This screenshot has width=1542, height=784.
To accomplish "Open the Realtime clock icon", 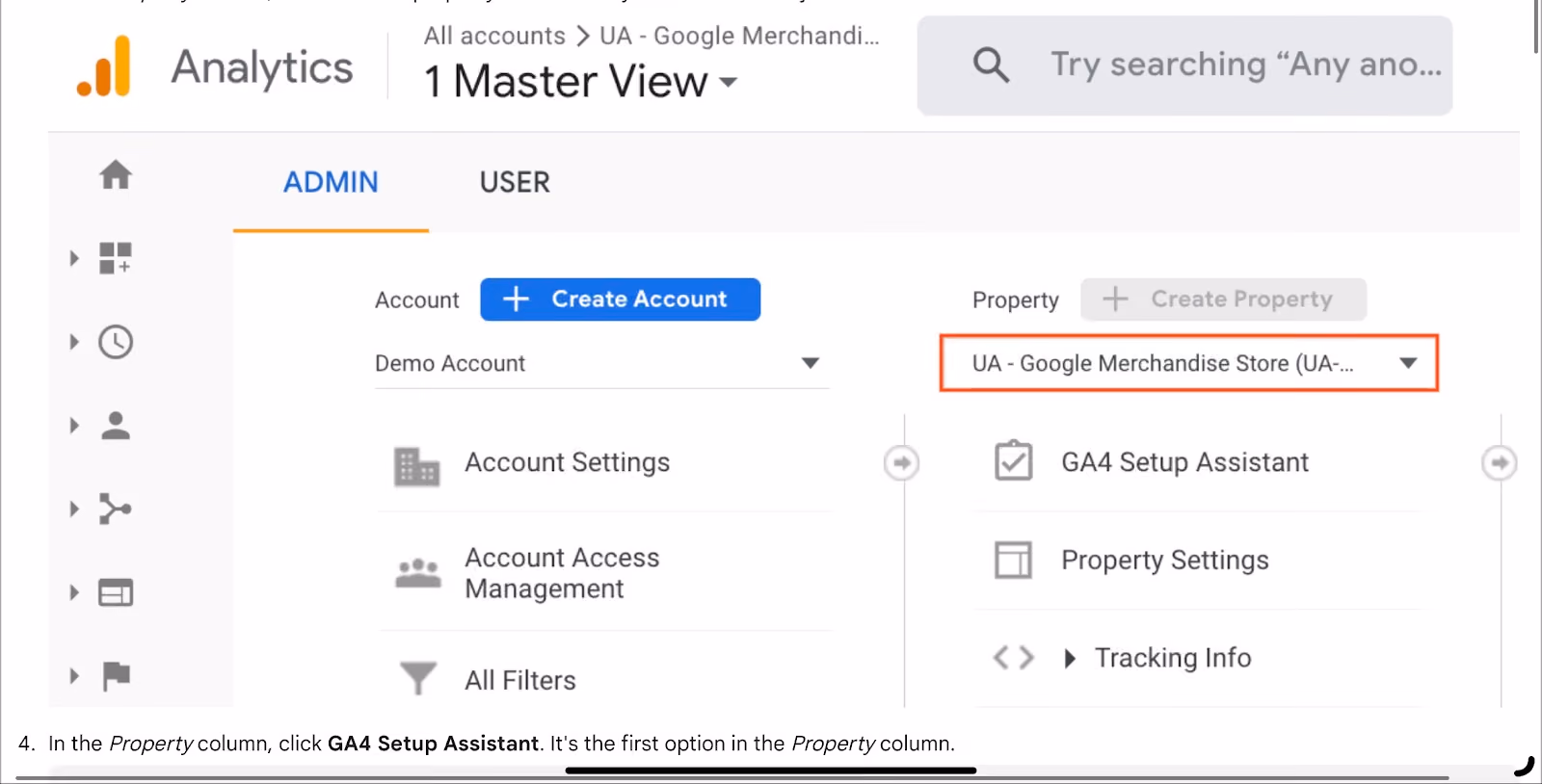I will click(x=116, y=342).
